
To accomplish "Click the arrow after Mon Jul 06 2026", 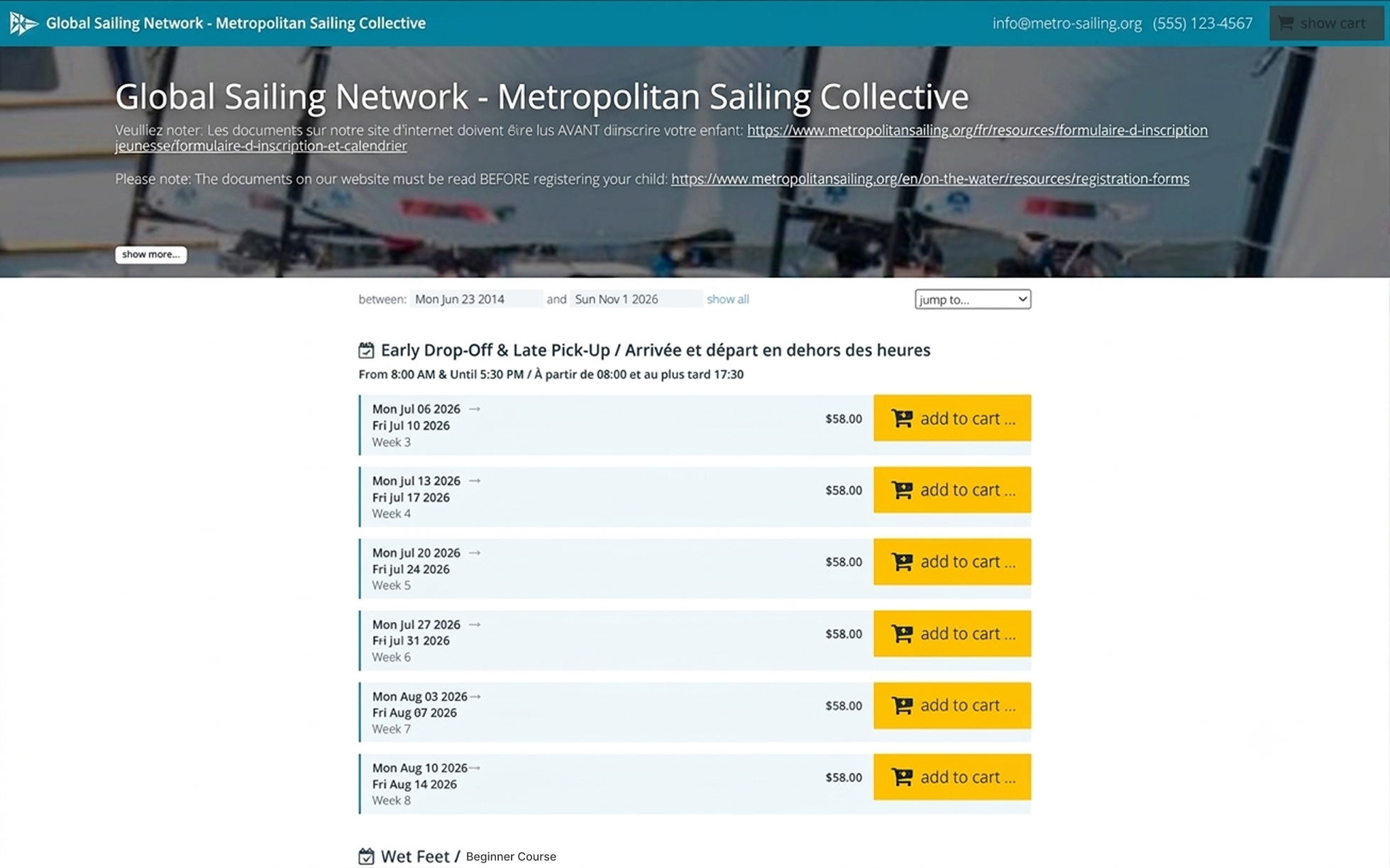I will click(475, 409).
